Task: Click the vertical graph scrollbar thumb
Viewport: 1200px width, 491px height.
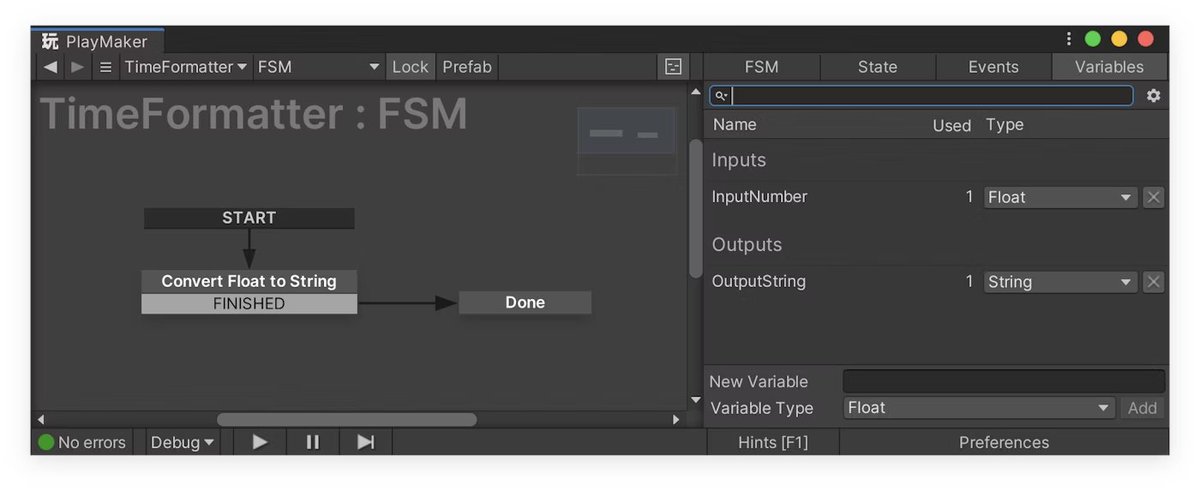Action: [x=696, y=208]
